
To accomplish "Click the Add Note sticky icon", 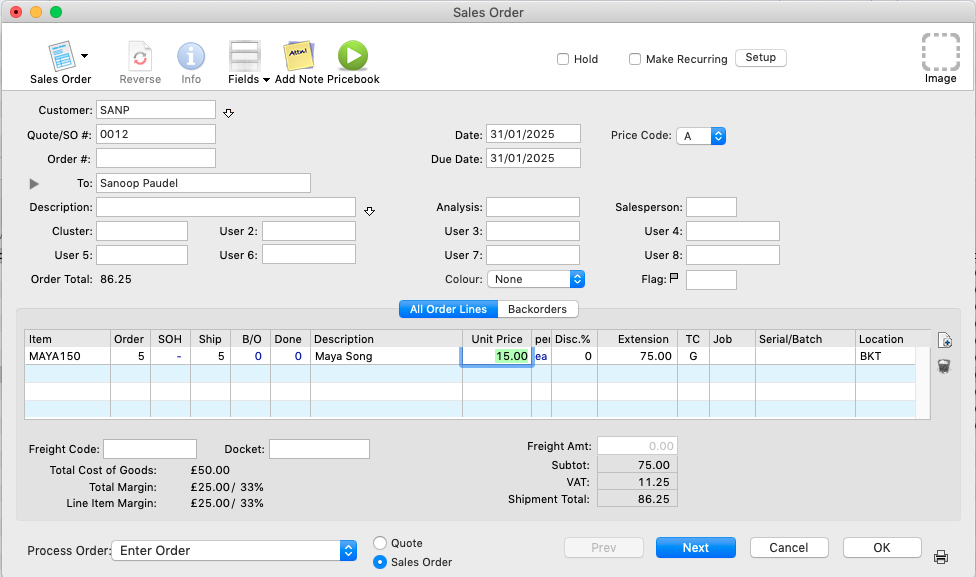I will click(299, 56).
